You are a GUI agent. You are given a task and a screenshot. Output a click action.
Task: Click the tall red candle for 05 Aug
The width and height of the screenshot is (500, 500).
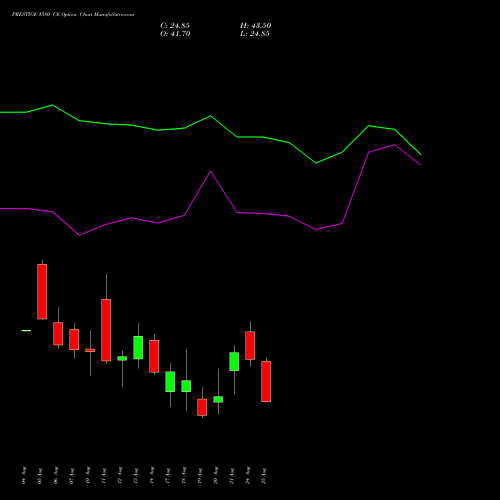[42, 292]
